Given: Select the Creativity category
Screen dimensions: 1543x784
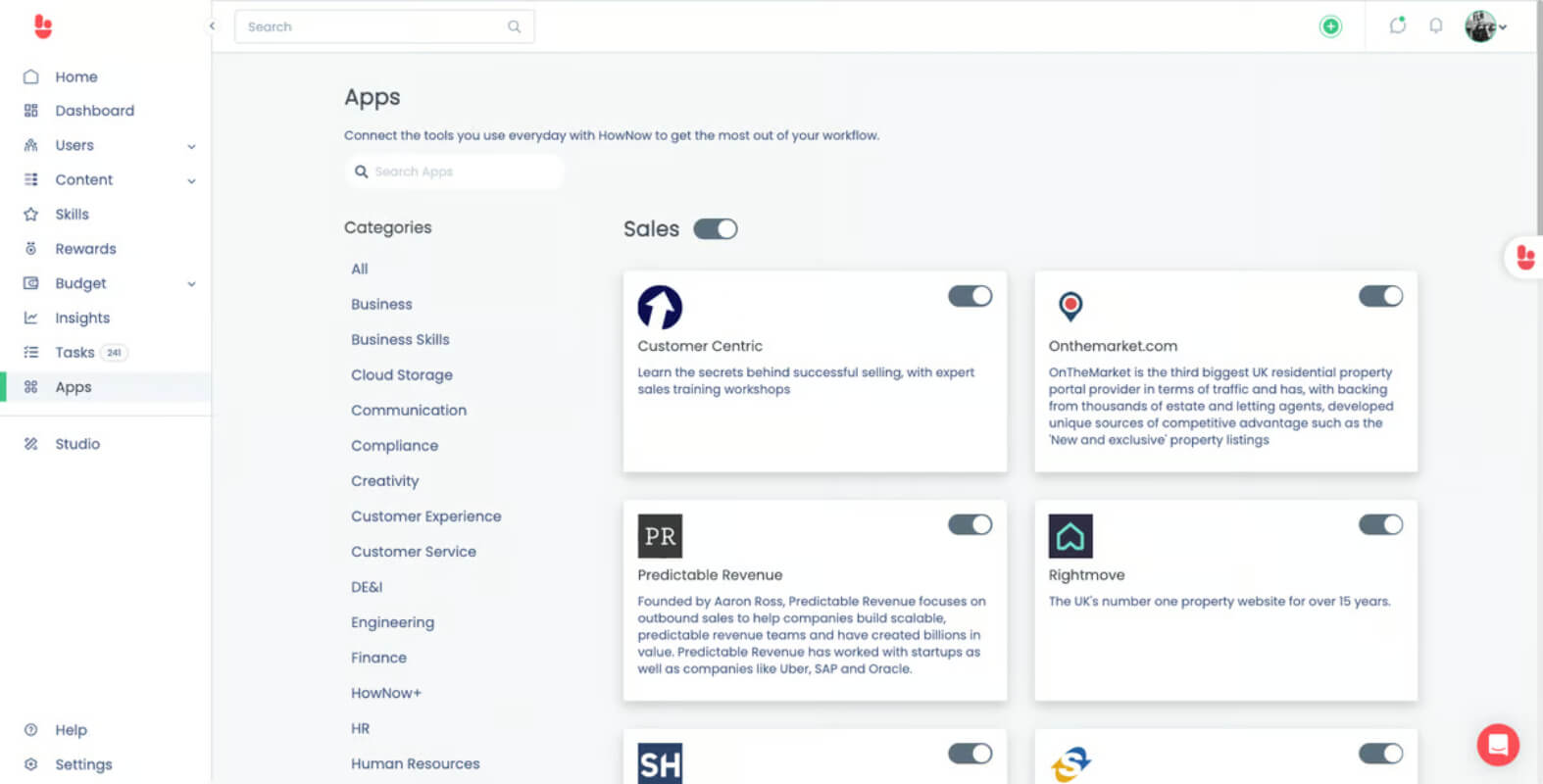Looking at the screenshot, I should point(384,480).
